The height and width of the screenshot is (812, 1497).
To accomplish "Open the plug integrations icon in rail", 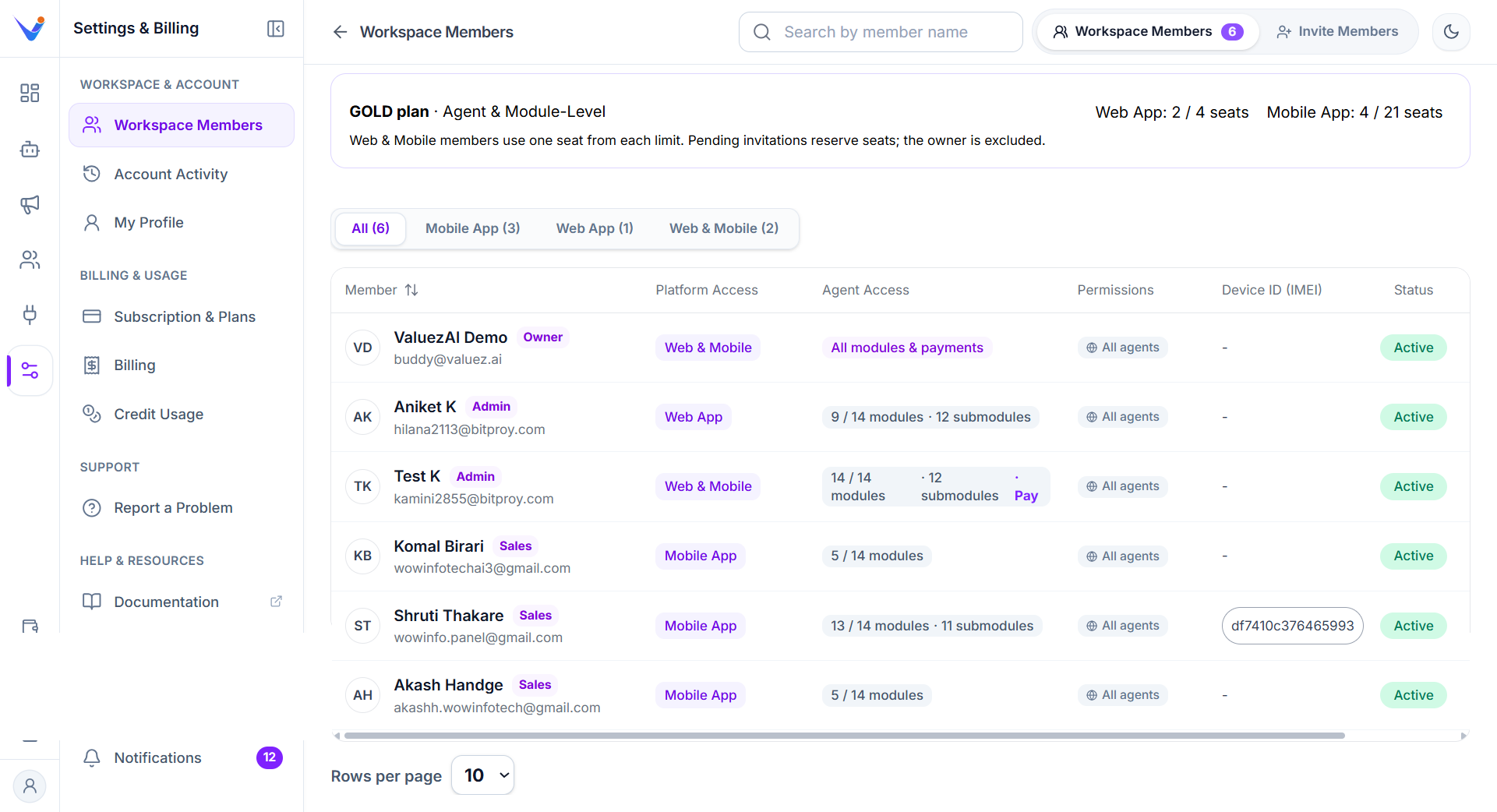I will [x=30, y=315].
